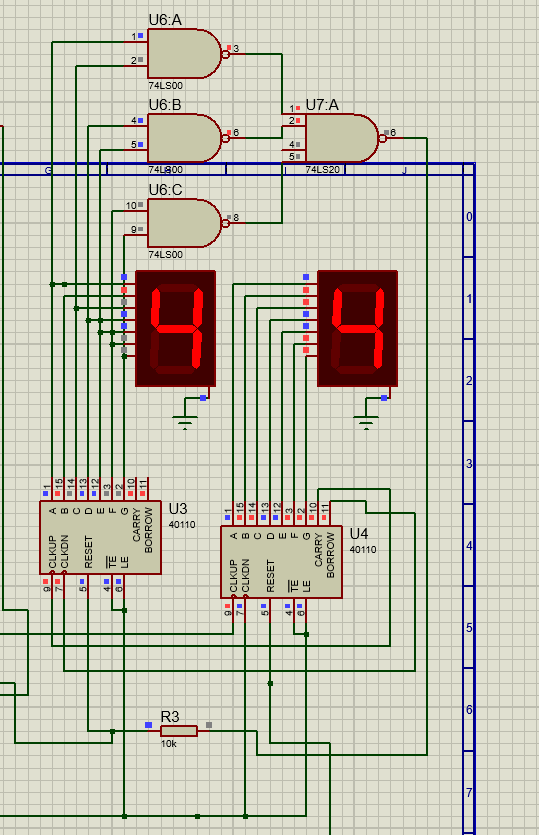Click the U6:B reference label
The image size is (539, 835).
(x=165, y=105)
